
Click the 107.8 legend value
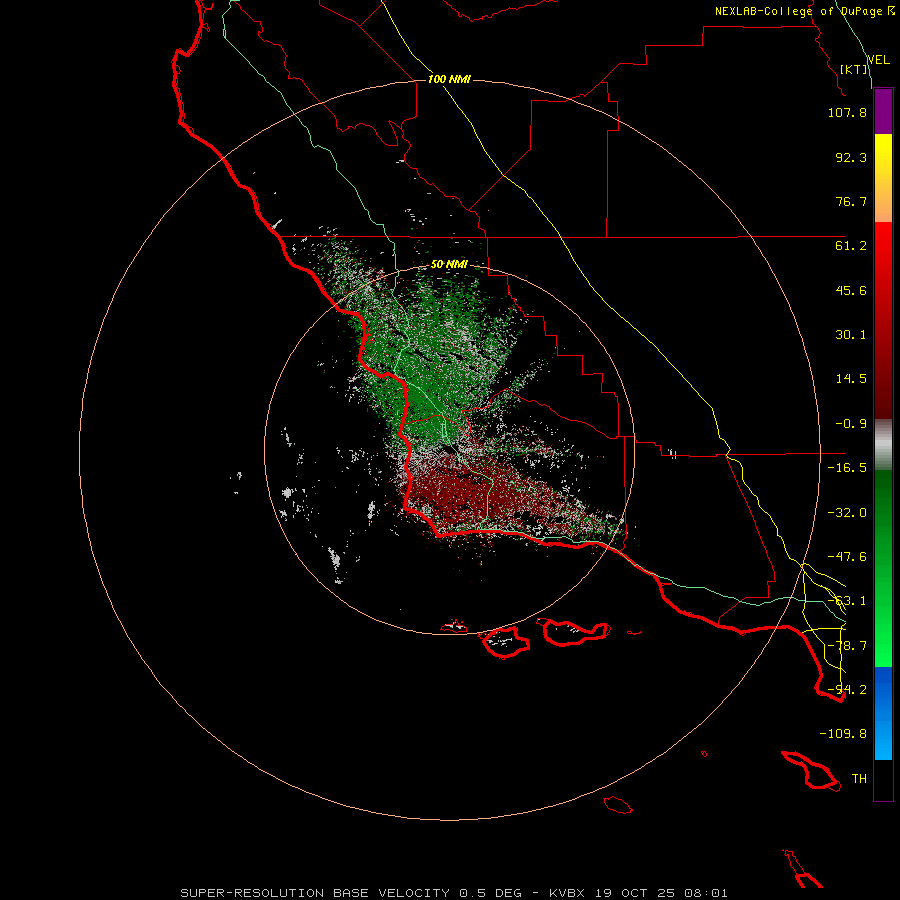point(847,112)
